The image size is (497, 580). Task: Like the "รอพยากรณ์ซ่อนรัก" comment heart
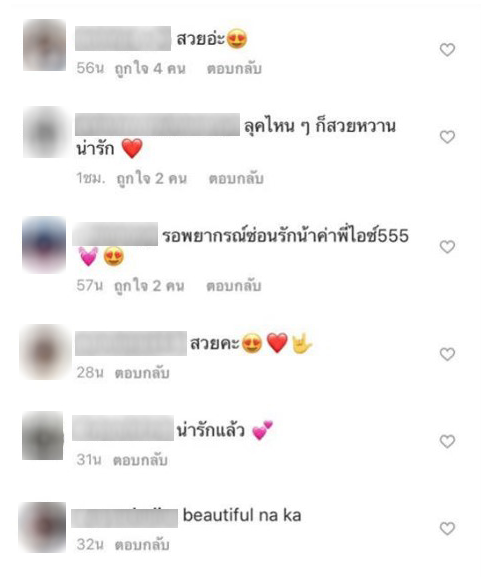447,247
